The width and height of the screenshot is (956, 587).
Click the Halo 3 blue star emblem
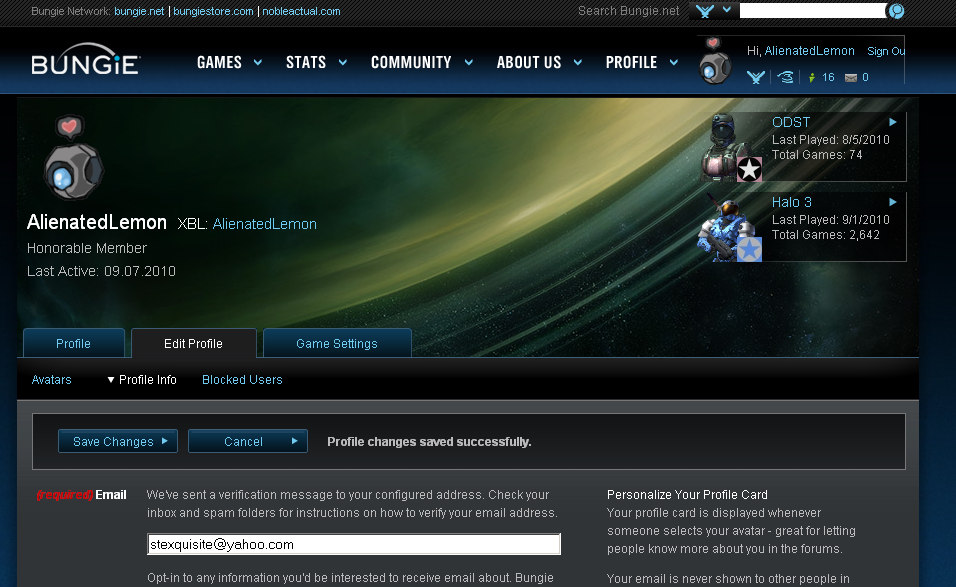pyautogui.click(x=749, y=249)
